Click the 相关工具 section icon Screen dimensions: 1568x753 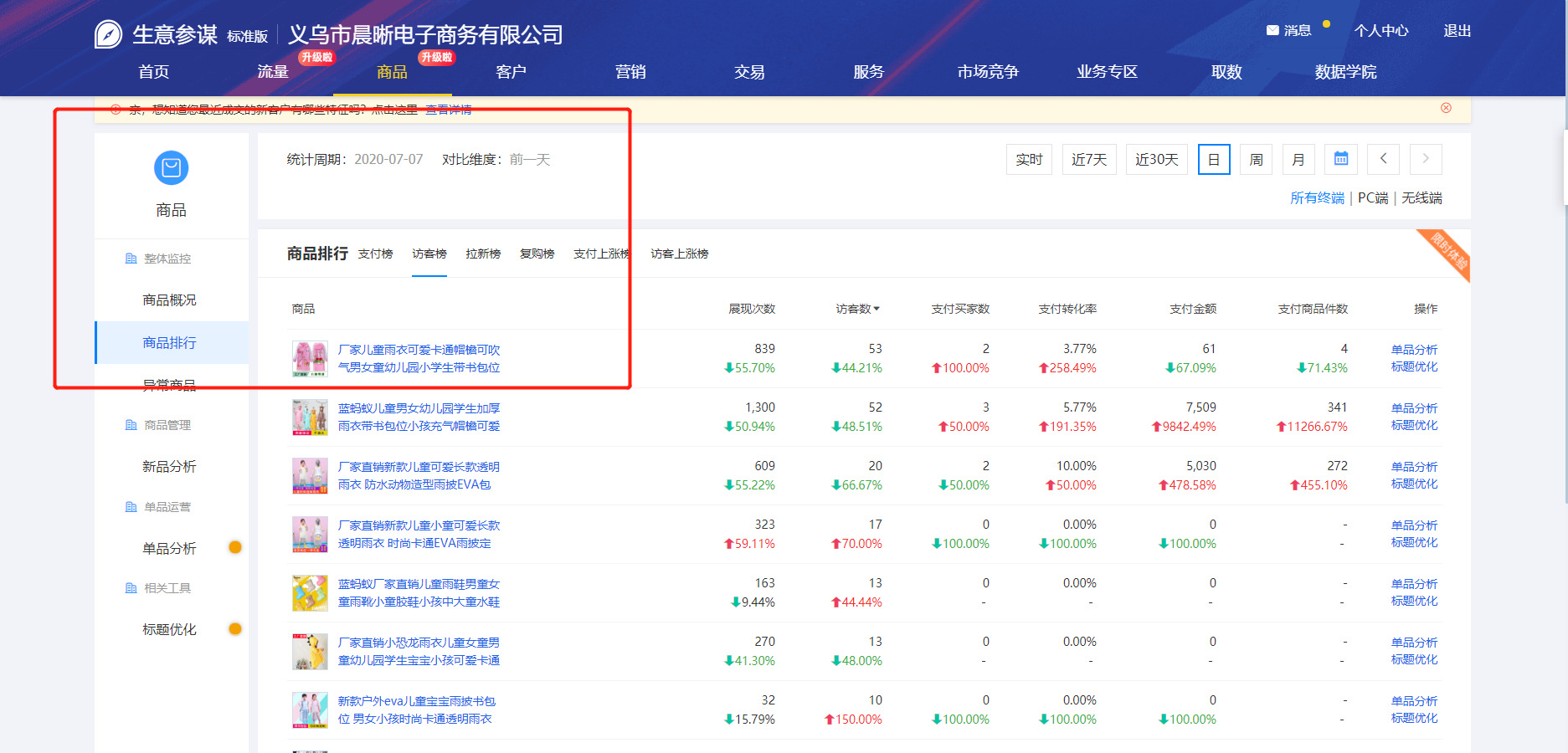coord(131,588)
